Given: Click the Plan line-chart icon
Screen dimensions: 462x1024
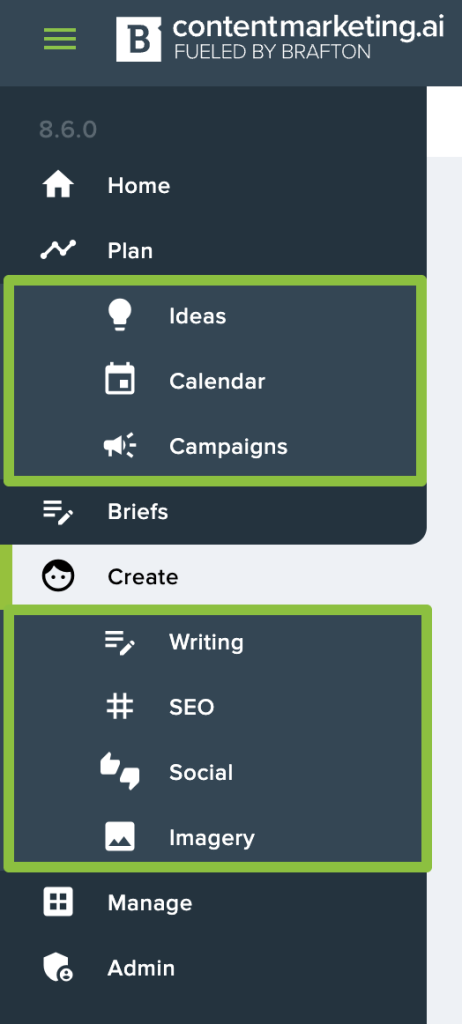Looking at the screenshot, I should point(58,250).
